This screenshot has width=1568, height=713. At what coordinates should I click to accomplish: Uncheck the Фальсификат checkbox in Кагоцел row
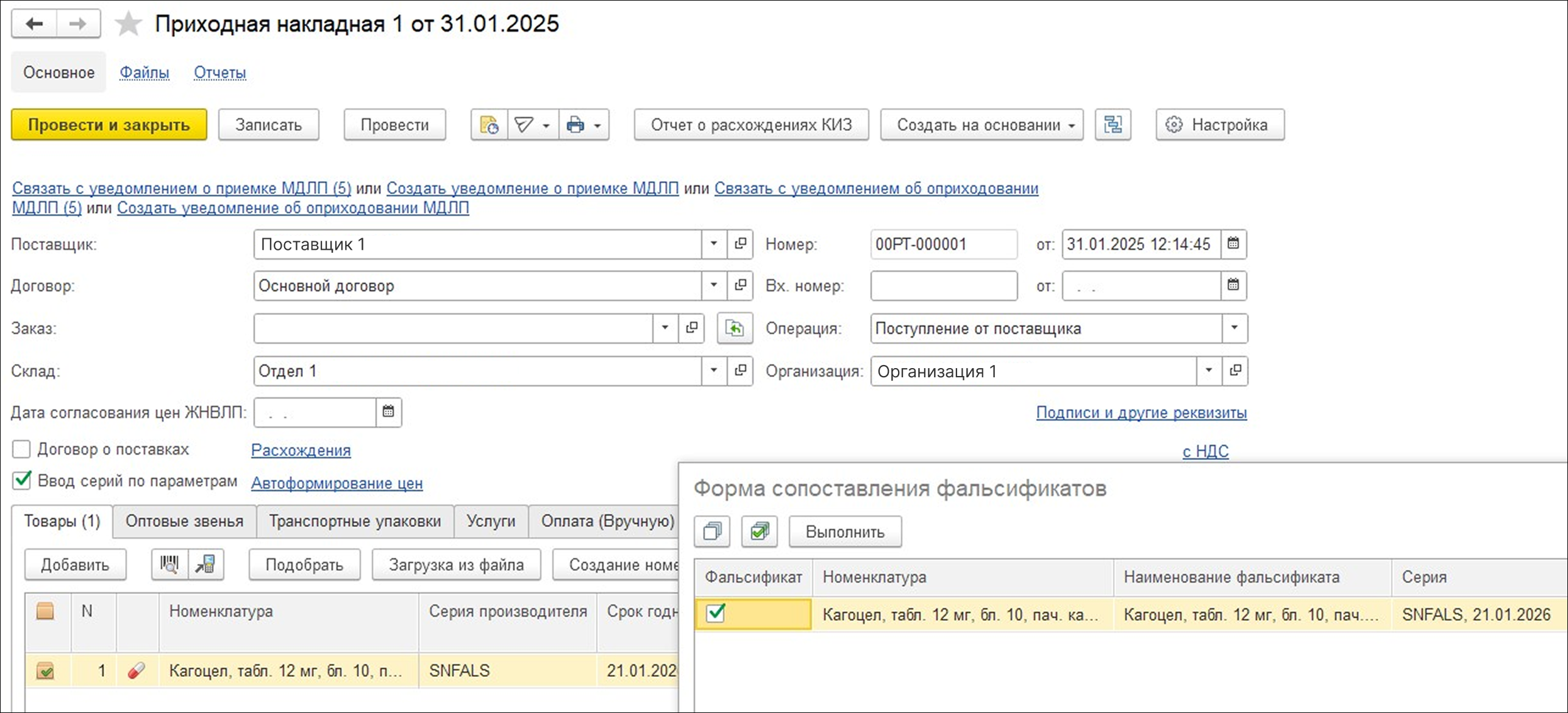pos(715,613)
